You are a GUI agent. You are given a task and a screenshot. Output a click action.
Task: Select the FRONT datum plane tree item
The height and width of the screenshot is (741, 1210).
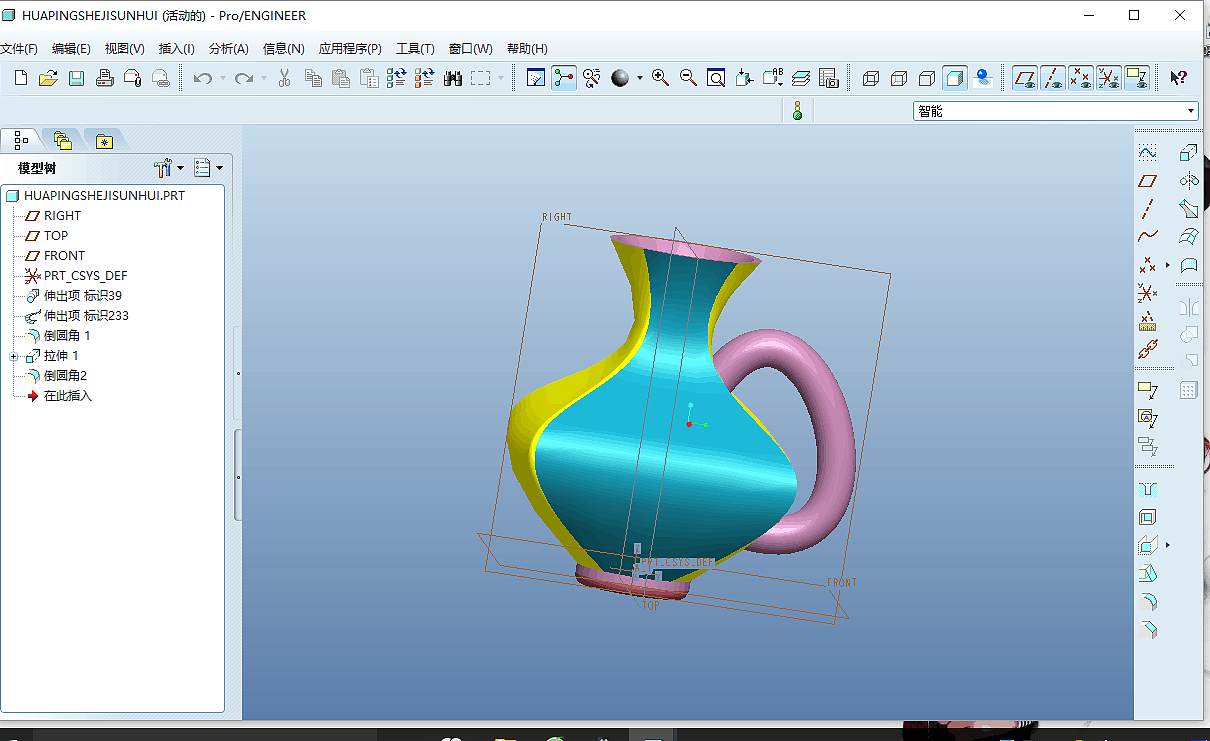64,256
